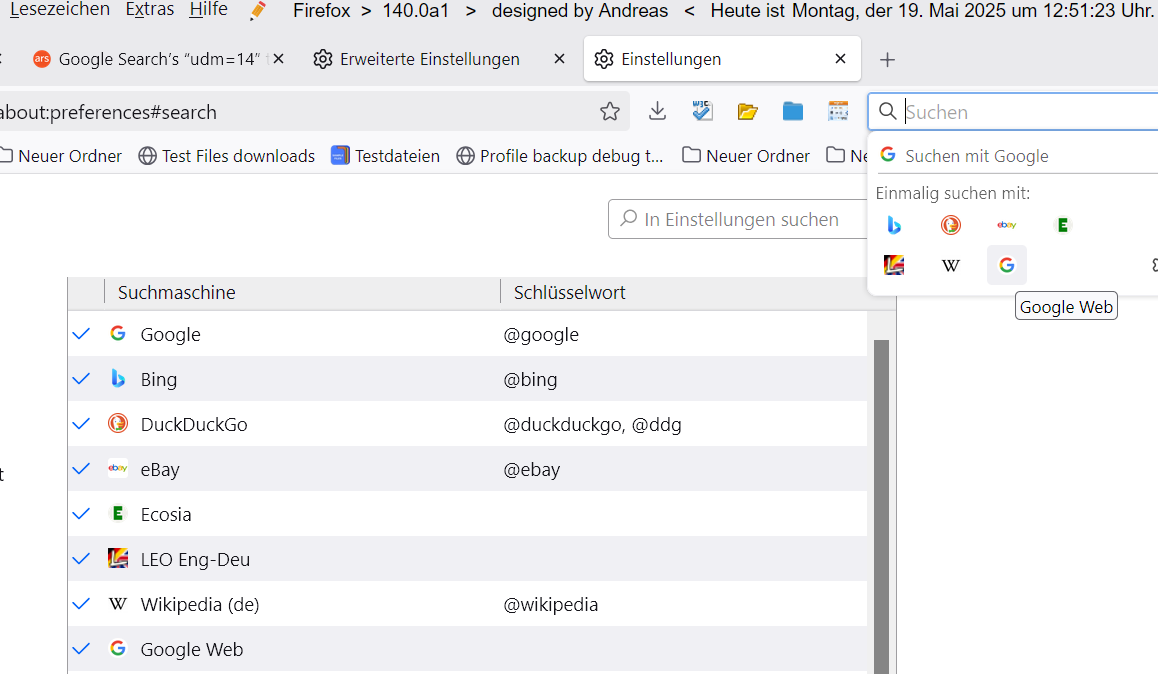Image resolution: width=1158 pixels, height=674 pixels.
Task: Search once with eBay icon
Action: (1007, 225)
